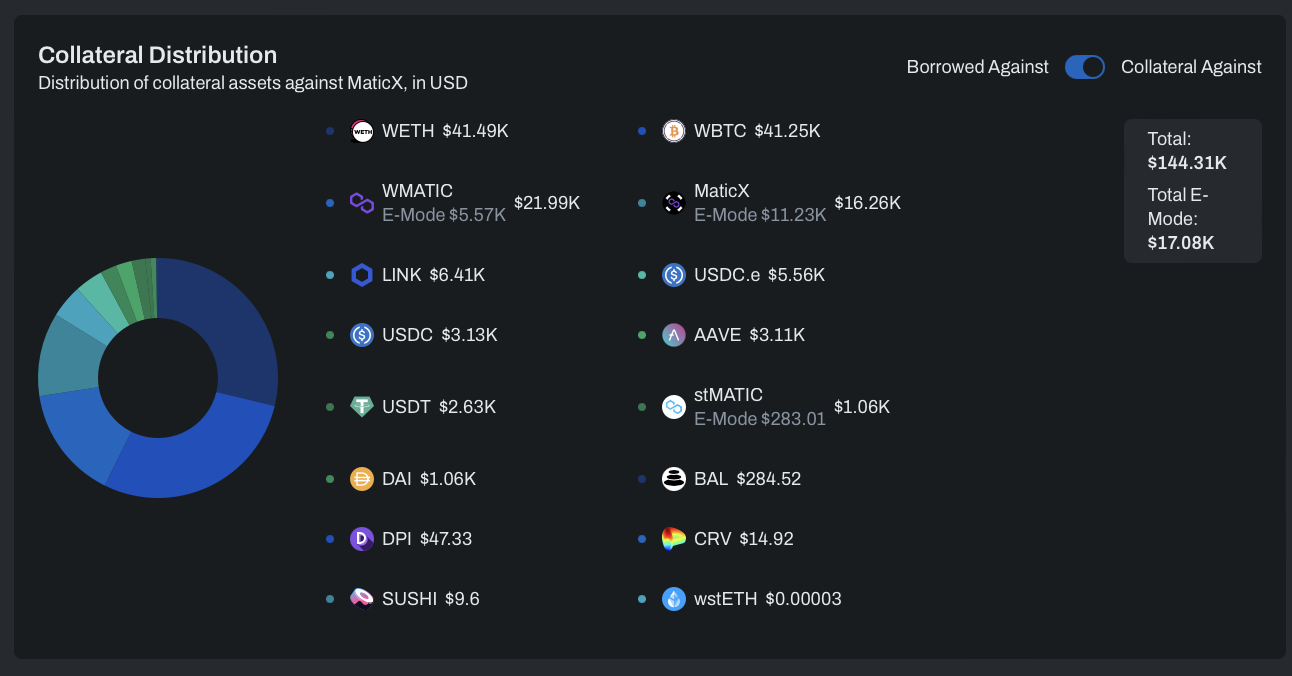Click the color dot beside USDC.e
The height and width of the screenshot is (676, 1292).
point(643,275)
